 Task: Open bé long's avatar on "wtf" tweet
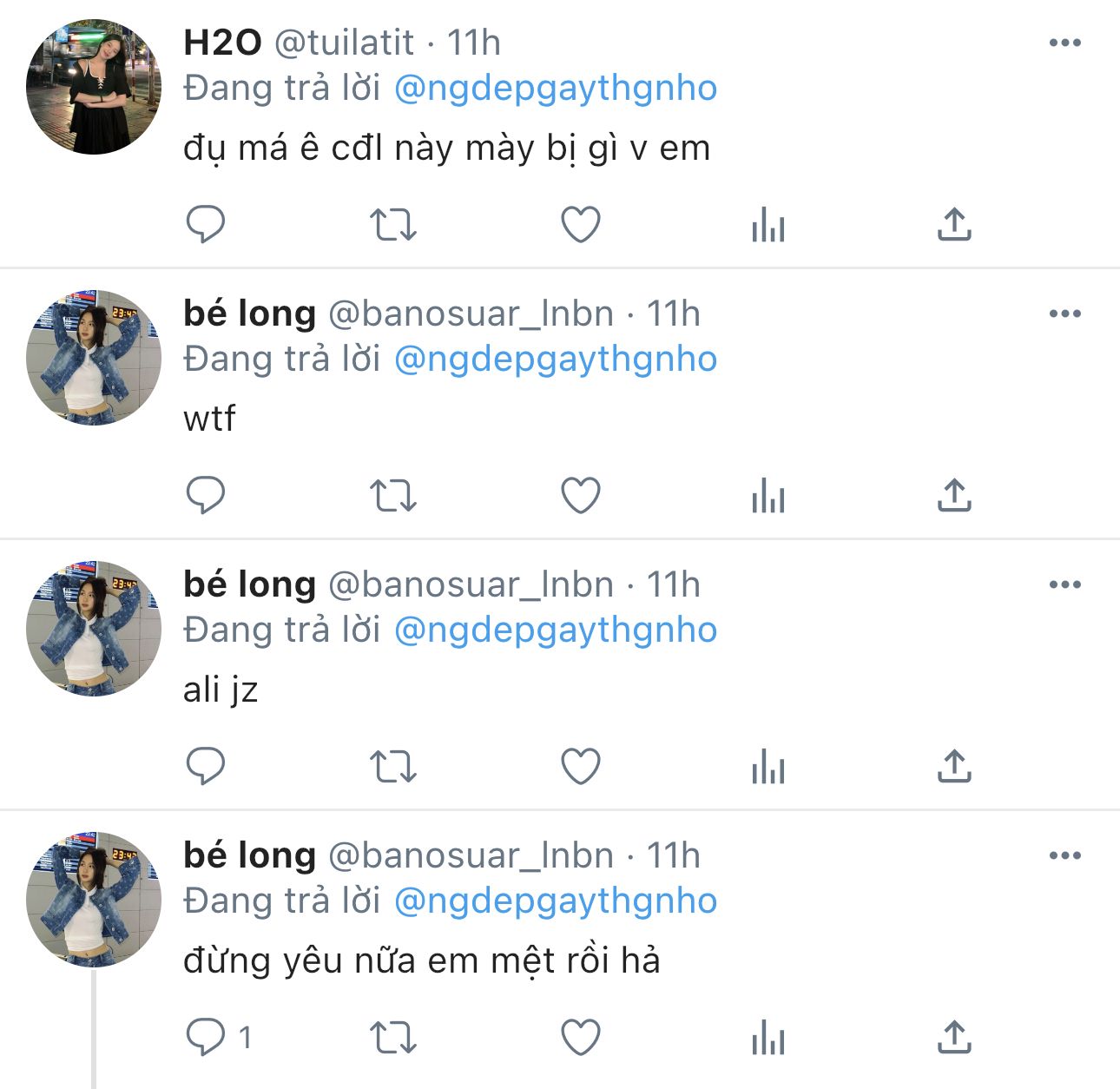pos(94,358)
